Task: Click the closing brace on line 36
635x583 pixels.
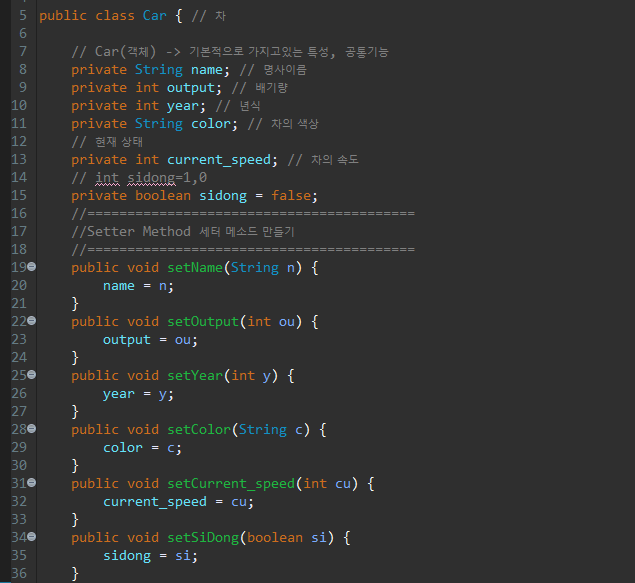Action: [75, 574]
